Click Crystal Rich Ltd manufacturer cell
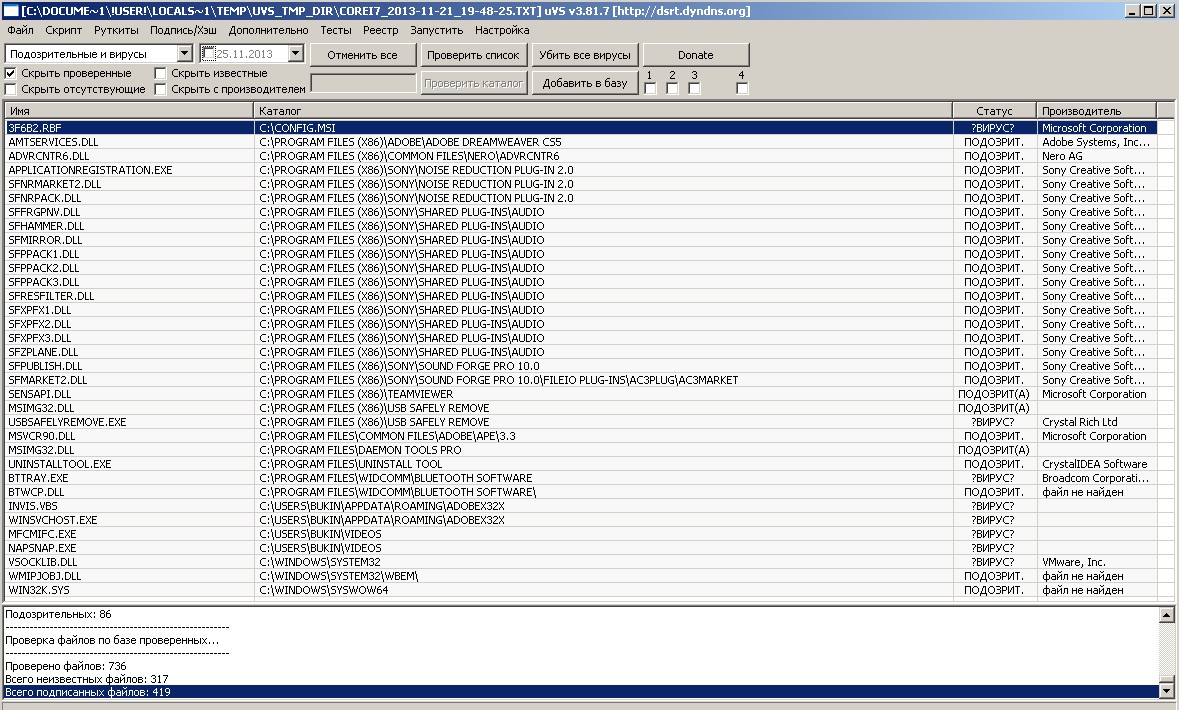Image resolution: width=1179 pixels, height=710 pixels. click(x=1080, y=422)
